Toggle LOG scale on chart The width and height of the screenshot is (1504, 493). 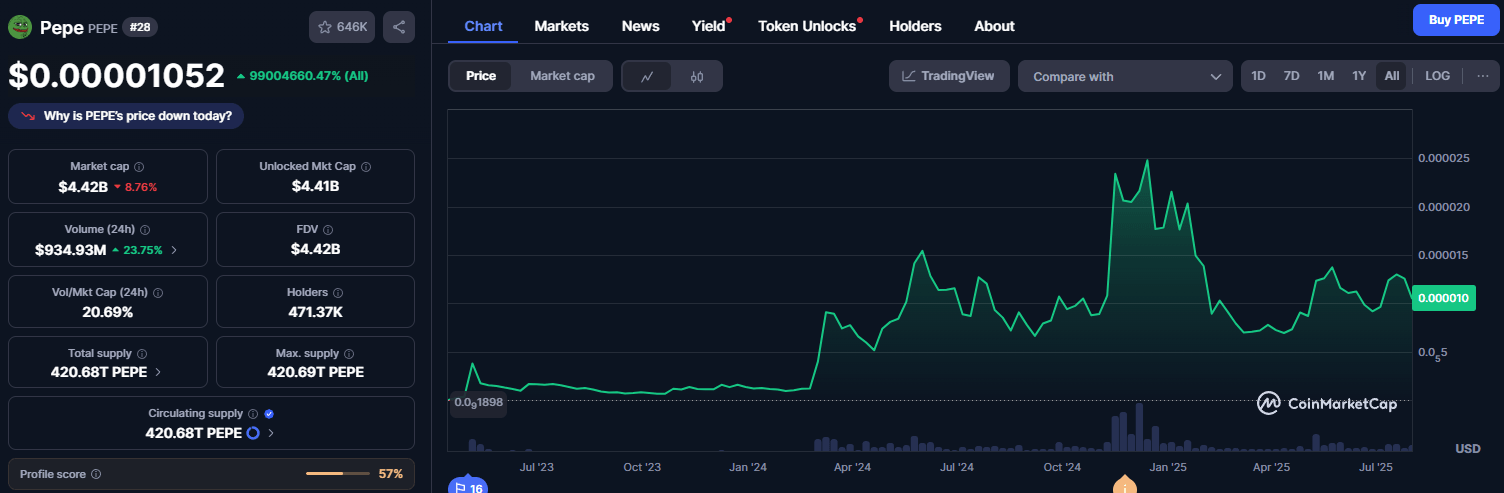(1437, 76)
